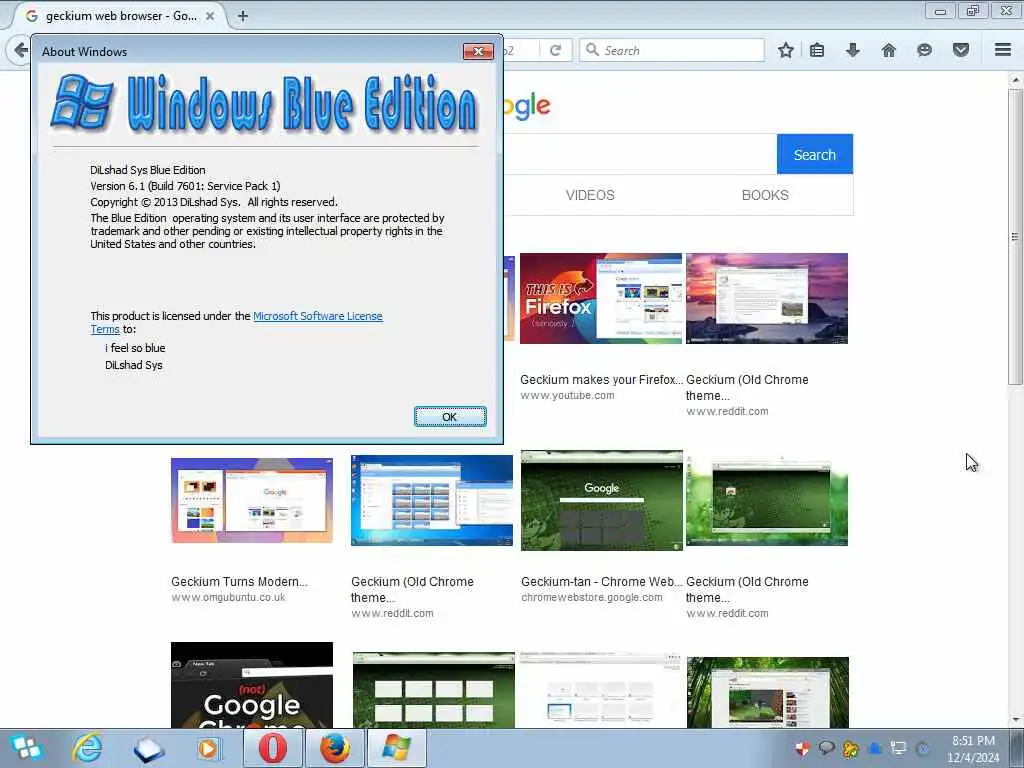Switch to Opera in the taskbar
The image size is (1024, 768).
click(x=273, y=748)
